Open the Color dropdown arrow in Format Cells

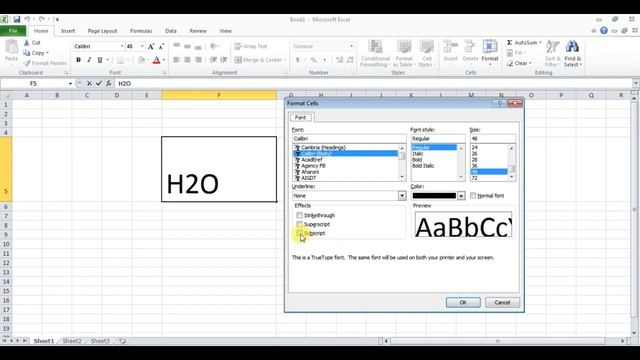click(x=461, y=196)
